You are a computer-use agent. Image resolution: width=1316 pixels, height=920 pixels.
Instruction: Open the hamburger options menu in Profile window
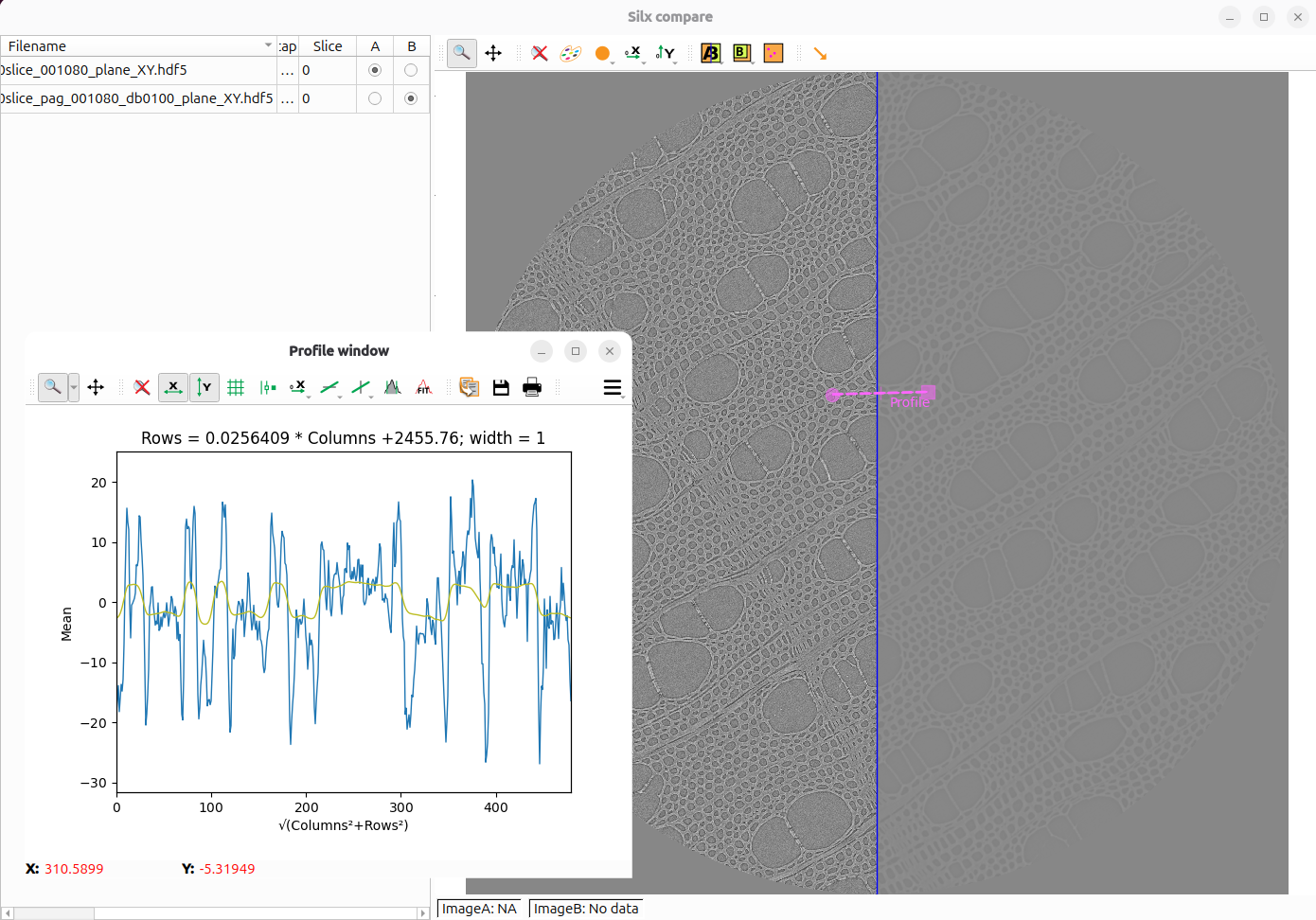click(x=613, y=387)
